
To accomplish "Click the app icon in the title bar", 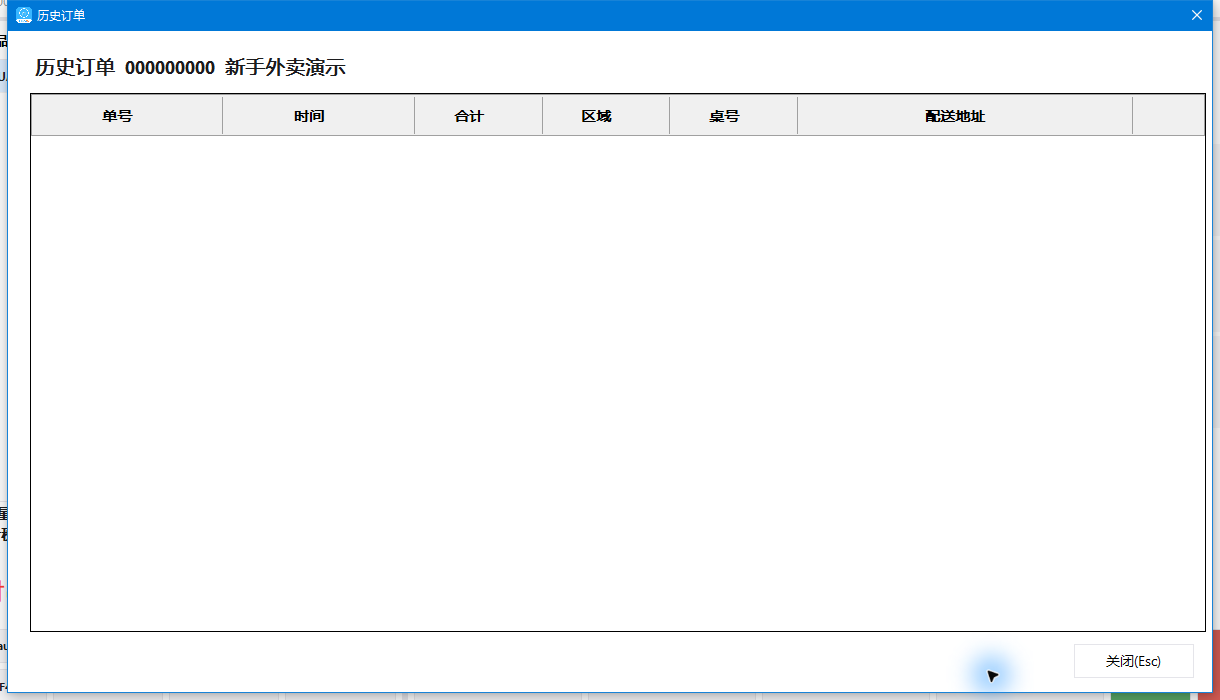I will [x=24, y=15].
